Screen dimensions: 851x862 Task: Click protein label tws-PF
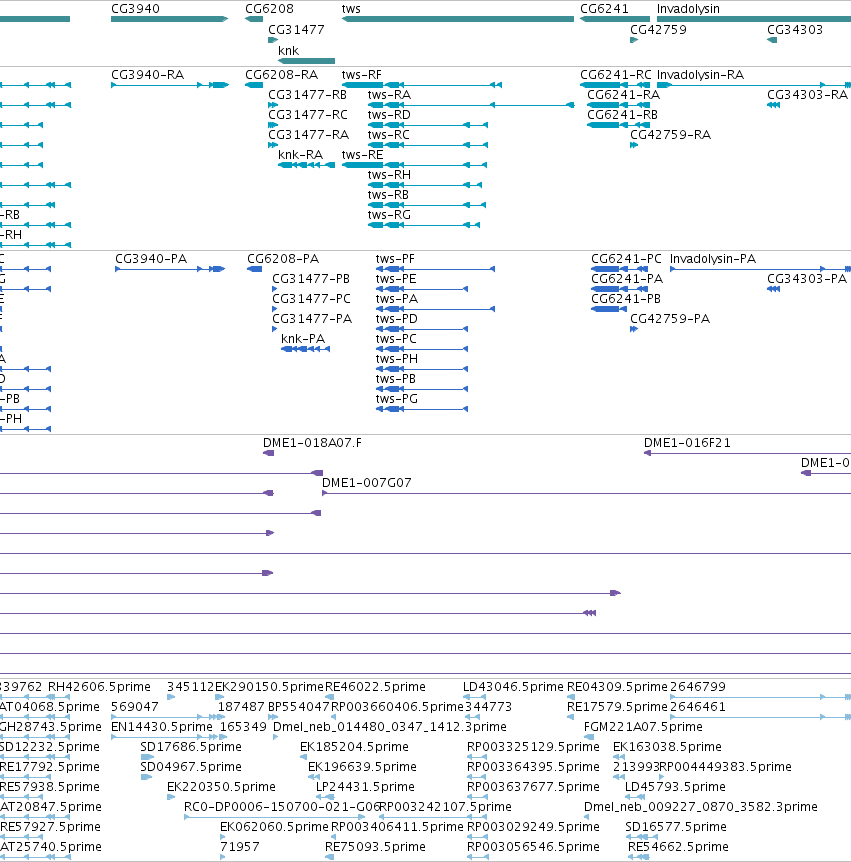click(395, 259)
